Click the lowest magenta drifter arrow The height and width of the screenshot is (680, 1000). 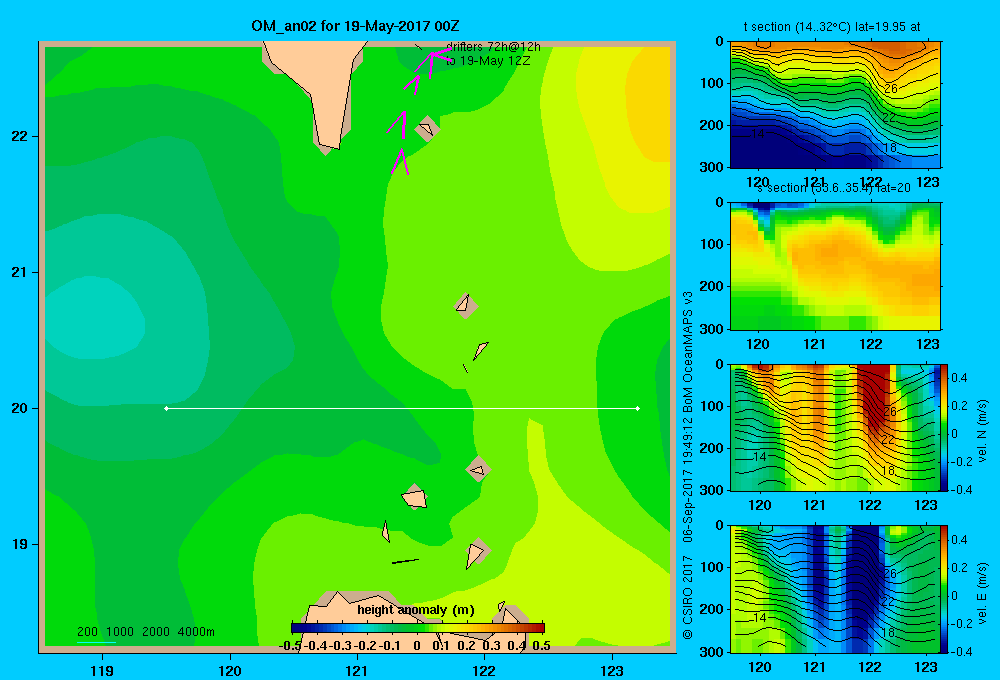click(400, 161)
